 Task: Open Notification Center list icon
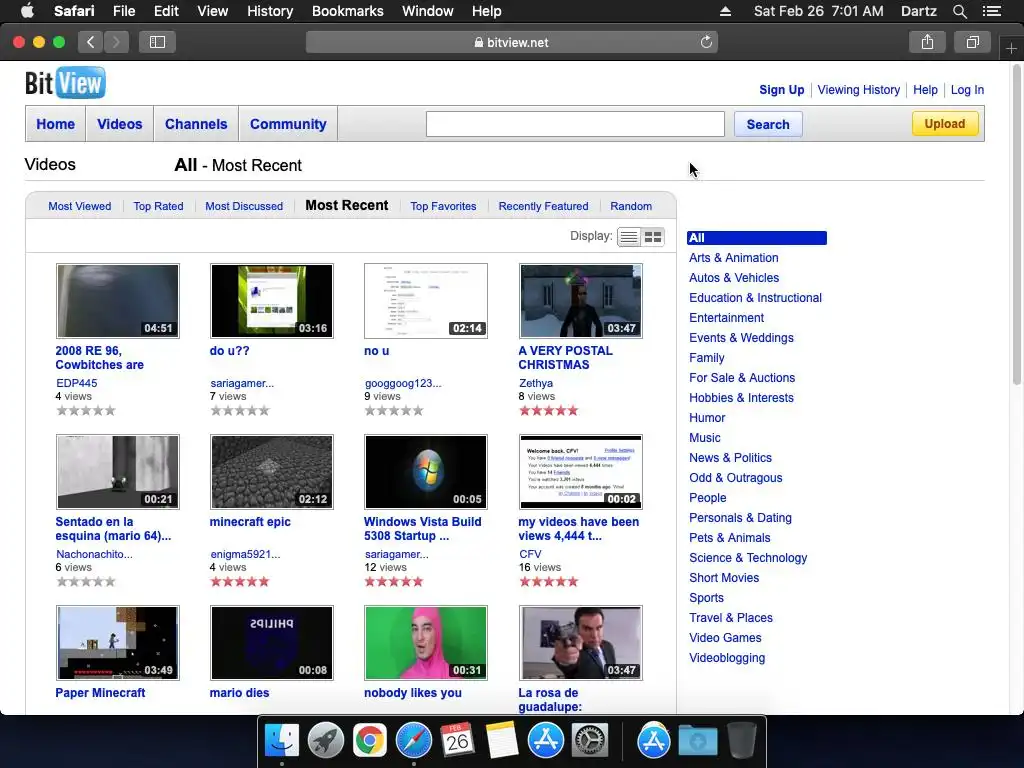(x=991, y=11)
